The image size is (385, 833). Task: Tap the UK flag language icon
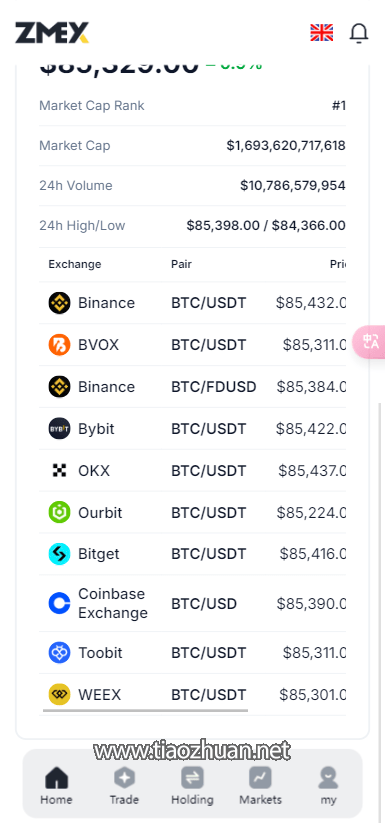[x=322, y=33]
